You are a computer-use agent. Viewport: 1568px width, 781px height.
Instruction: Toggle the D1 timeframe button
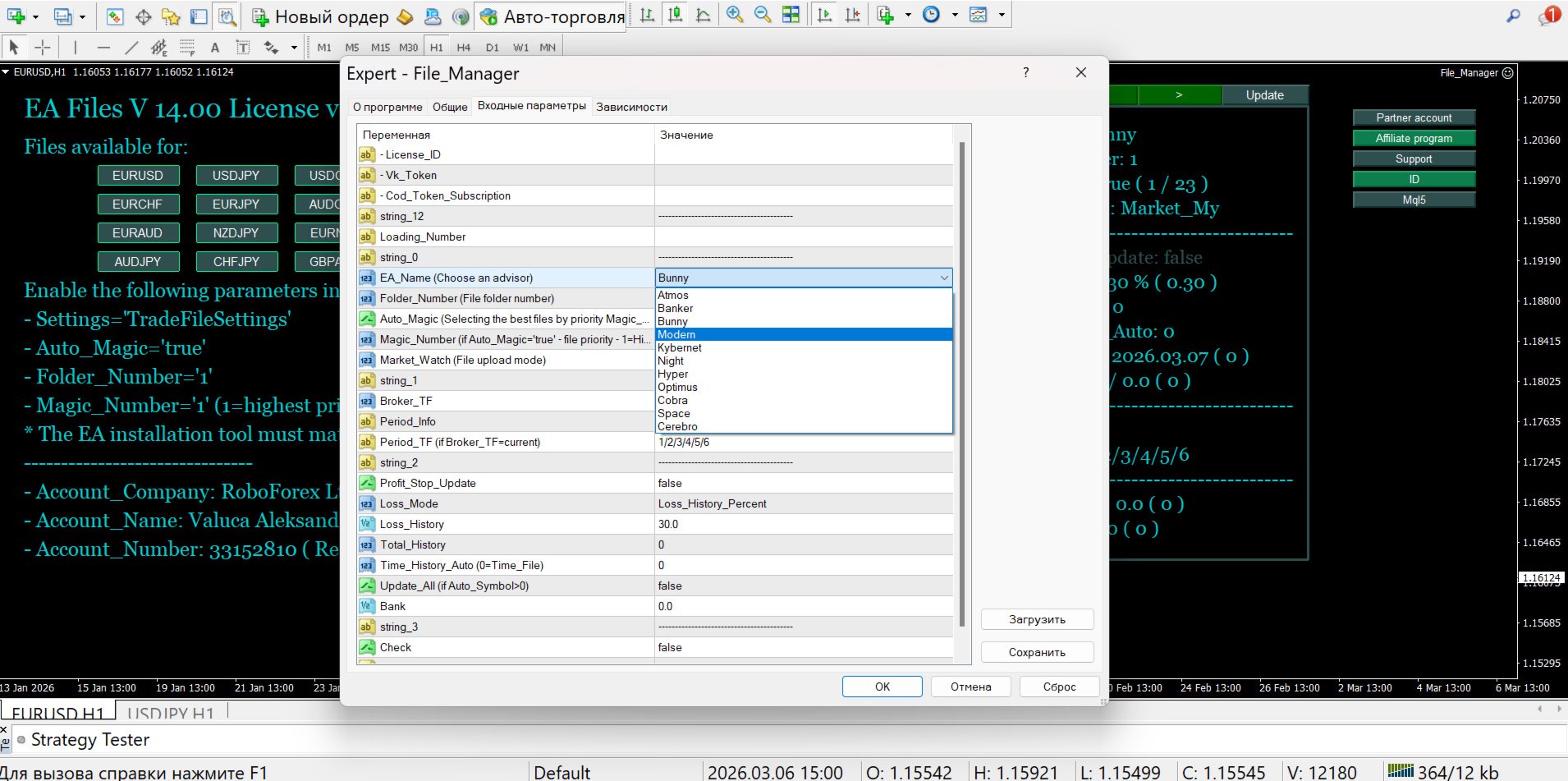(x=492, y=48)
